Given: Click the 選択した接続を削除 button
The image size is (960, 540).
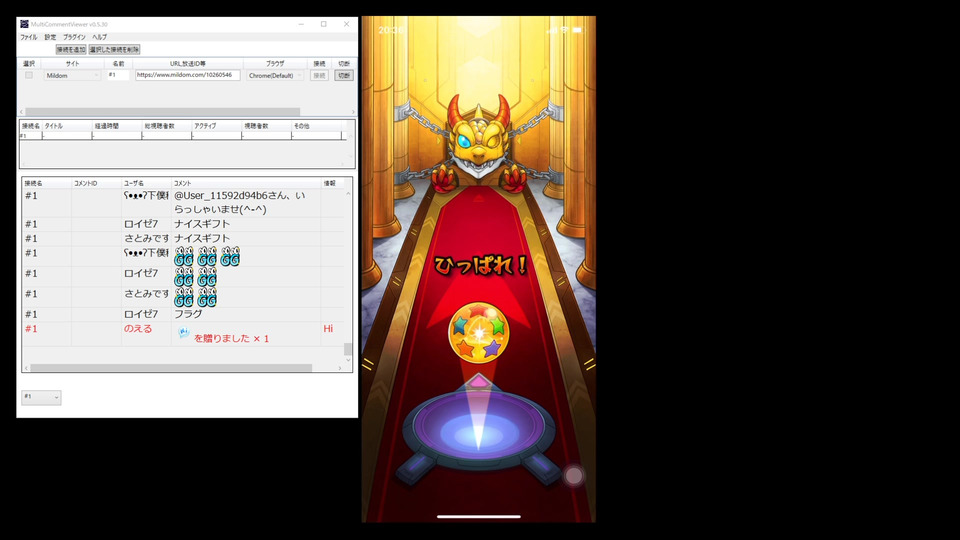Looking at the screenshot, I should (x=114, y=50).
